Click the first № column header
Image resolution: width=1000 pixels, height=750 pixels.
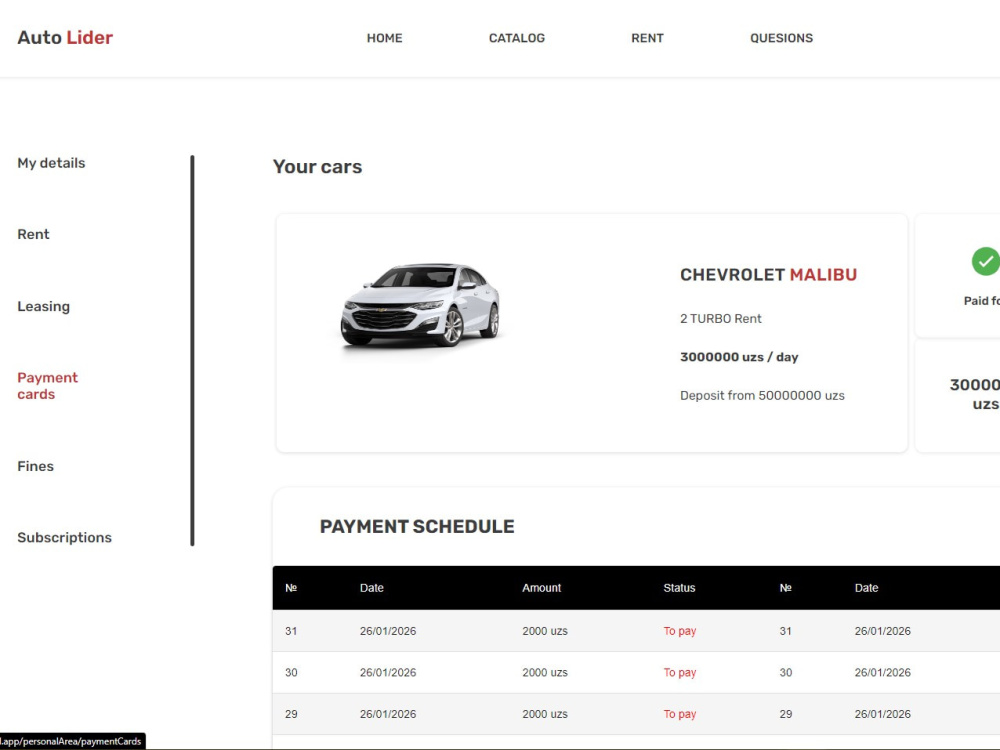pyautogui.click(x=291, y=588)
